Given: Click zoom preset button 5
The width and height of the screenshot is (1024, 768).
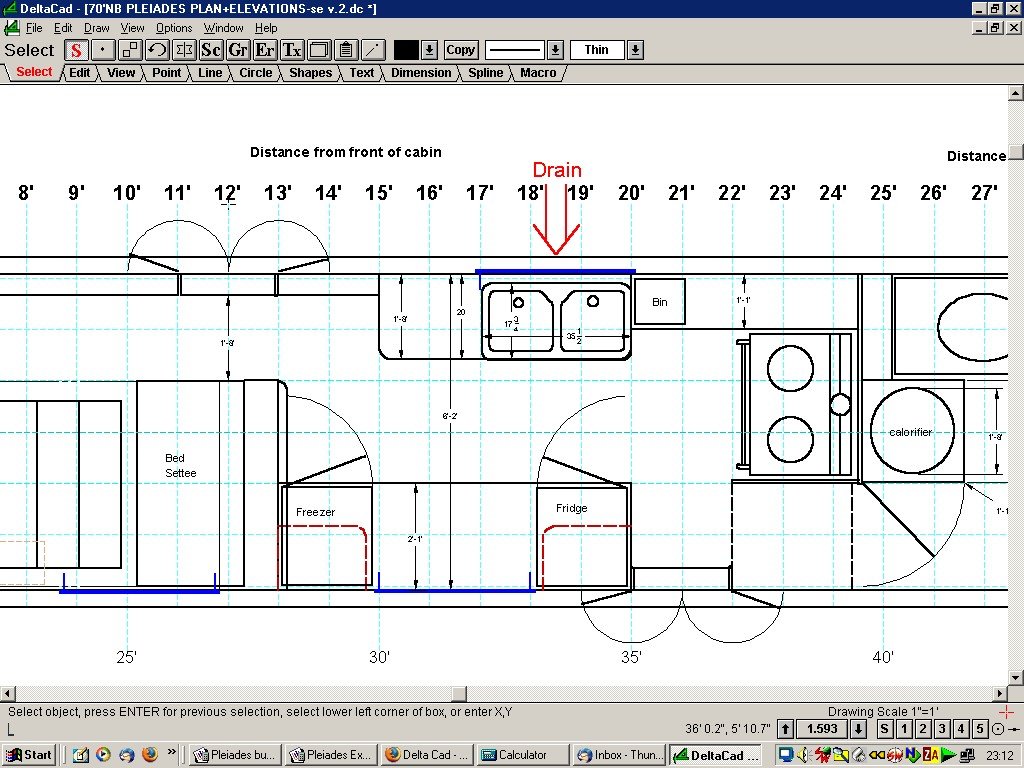Looking at the screenshot, I should tap(980, 729).
